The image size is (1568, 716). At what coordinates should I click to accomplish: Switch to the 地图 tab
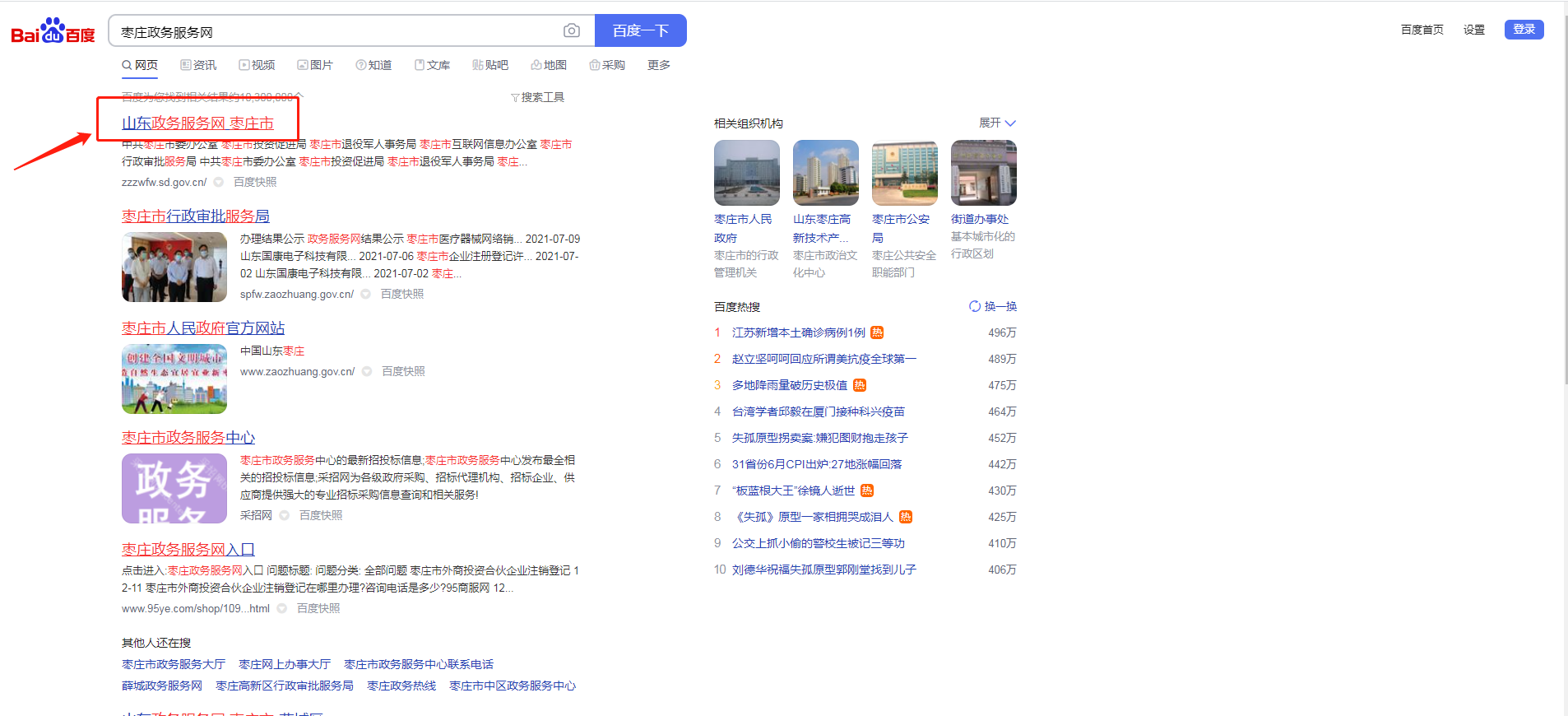549,65
